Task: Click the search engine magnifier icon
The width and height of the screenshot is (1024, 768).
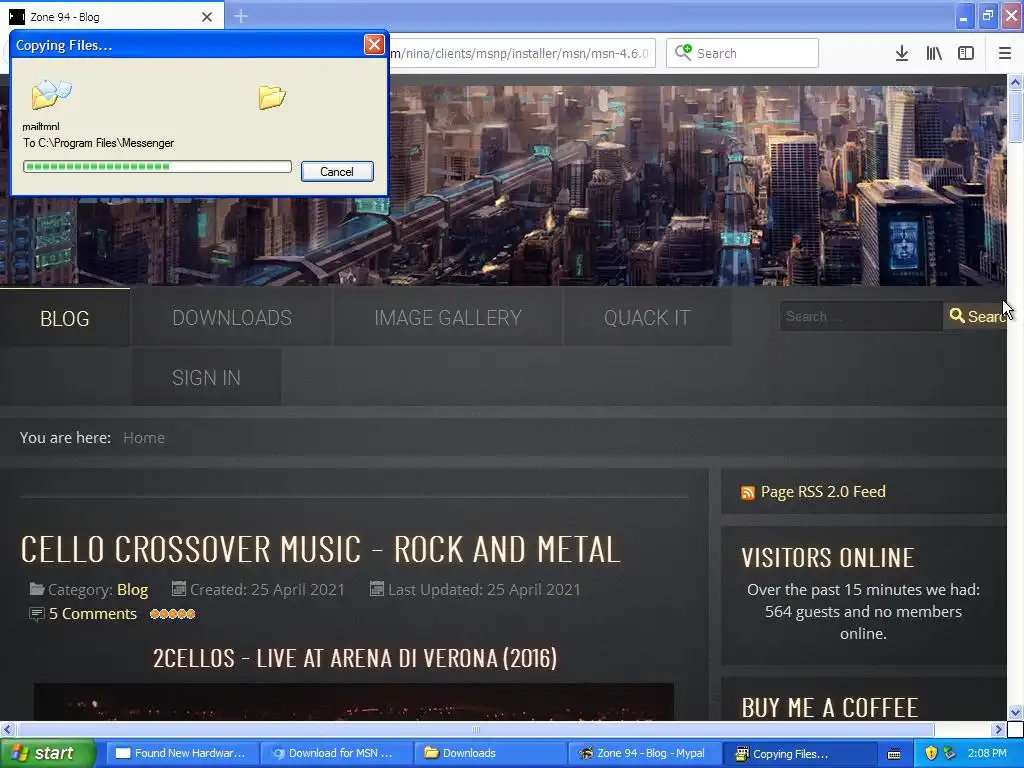Action: click(x=682, y=52)
